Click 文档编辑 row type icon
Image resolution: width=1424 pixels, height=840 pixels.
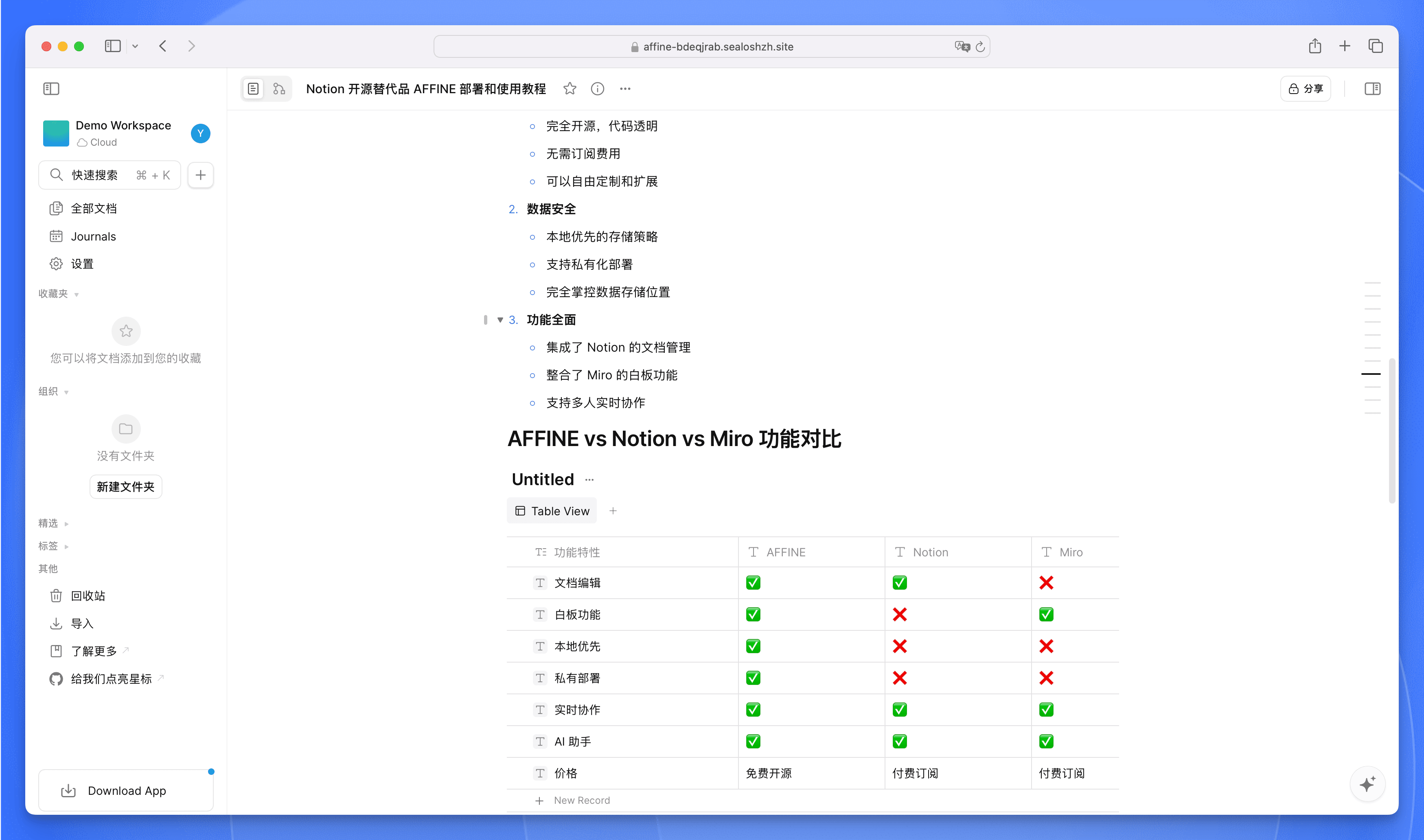pos(540,583)
